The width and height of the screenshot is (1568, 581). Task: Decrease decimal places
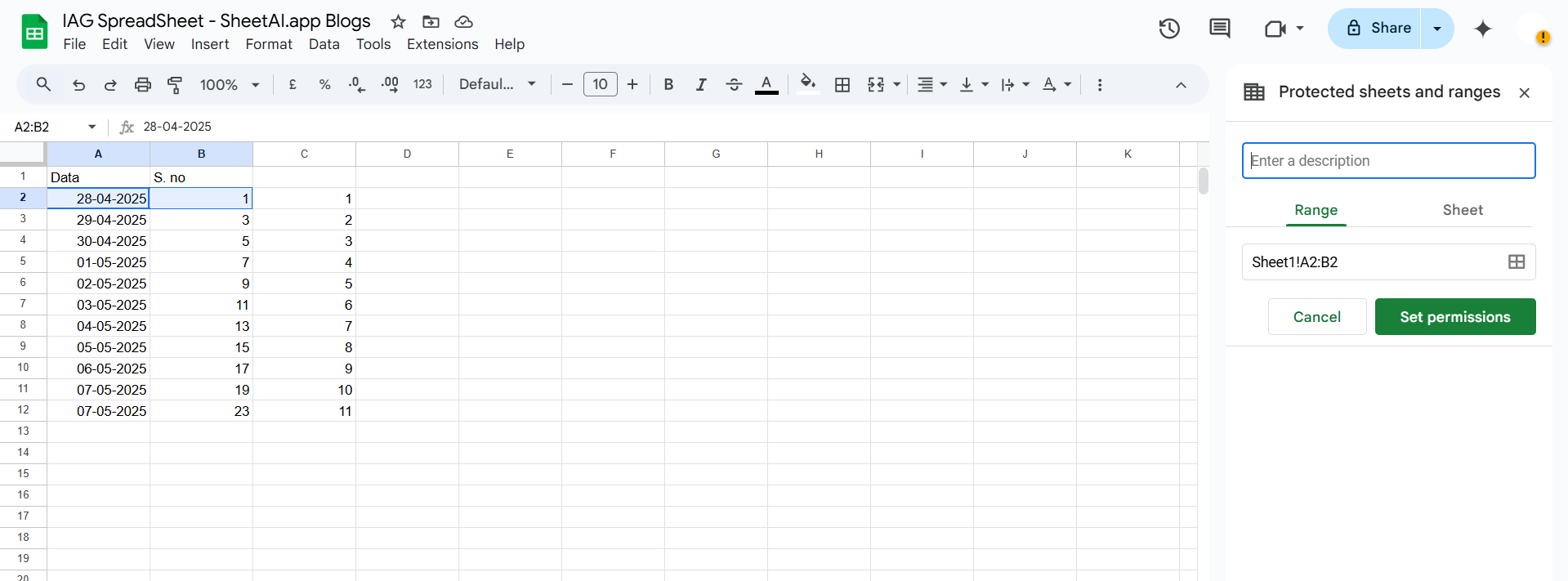(357, 84)
